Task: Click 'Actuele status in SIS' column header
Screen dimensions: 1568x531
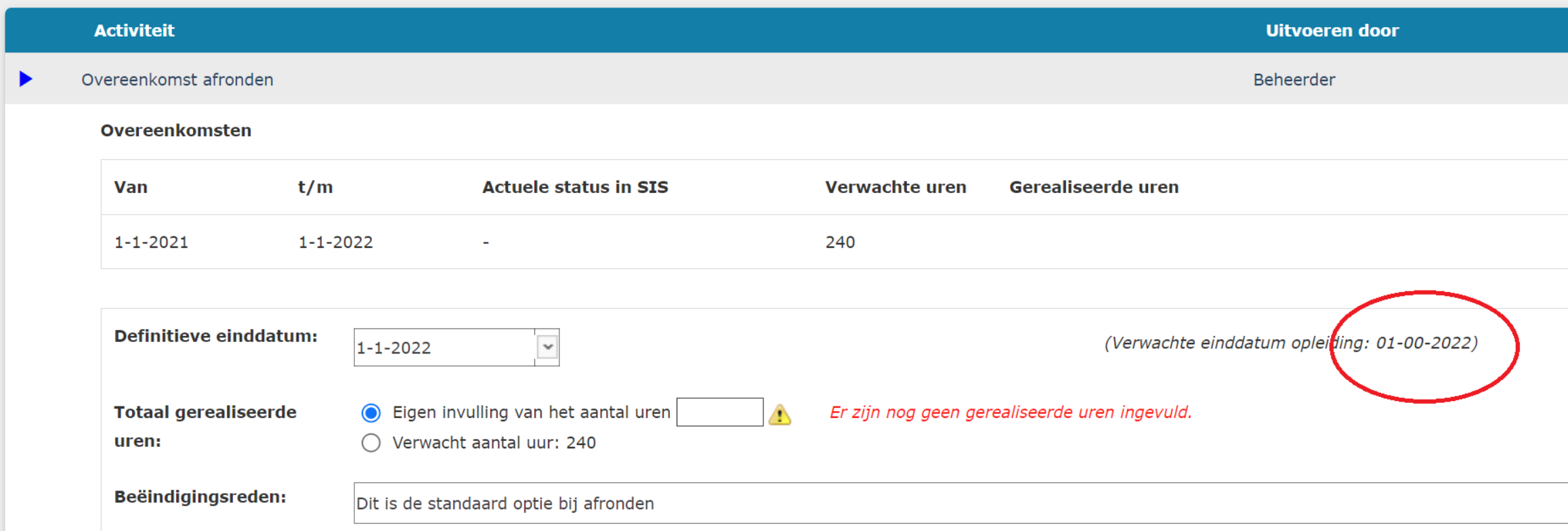Action: click(575, 188)
